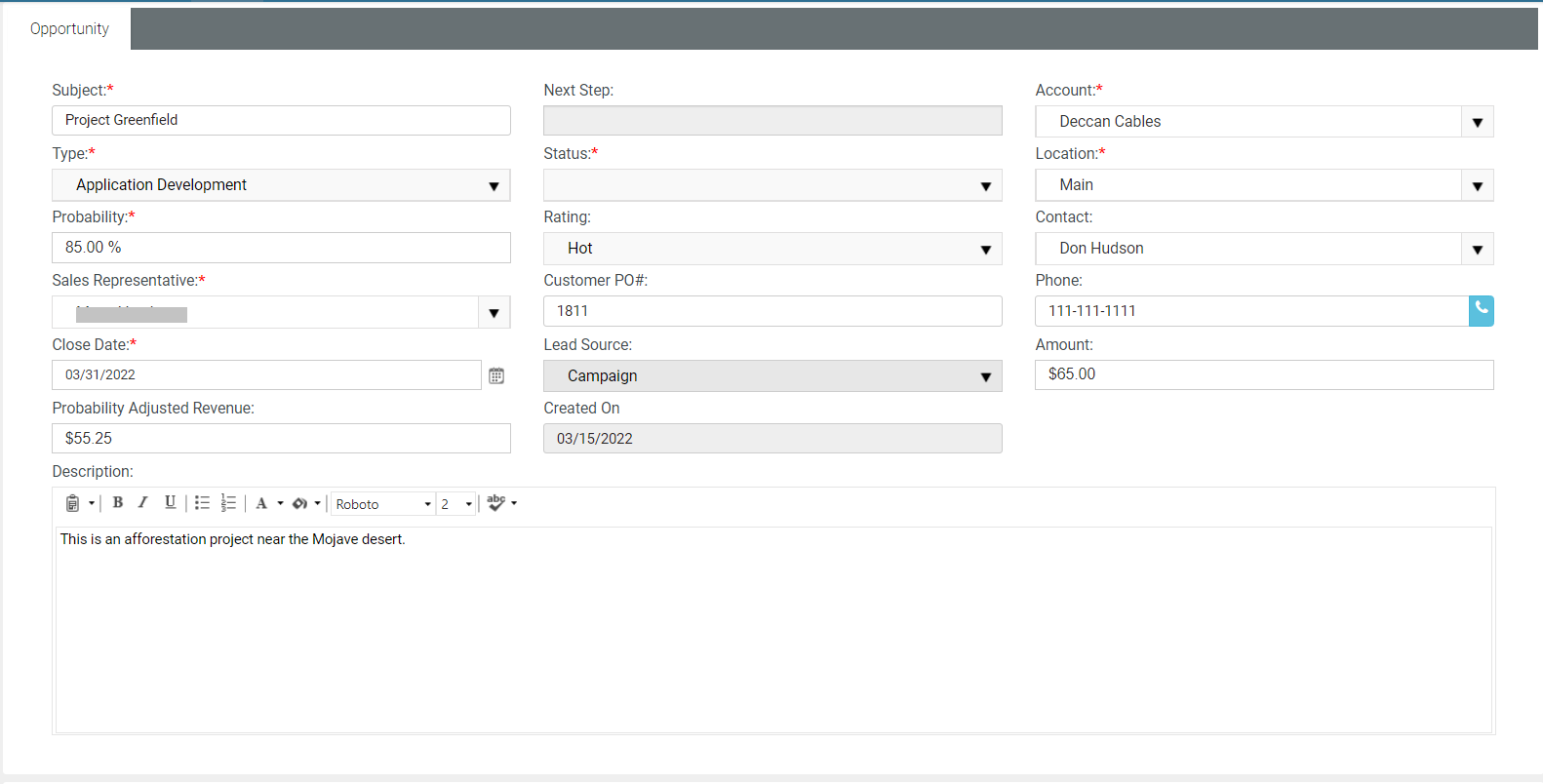Open the font size dropdown showing 2

coord(456,504)
